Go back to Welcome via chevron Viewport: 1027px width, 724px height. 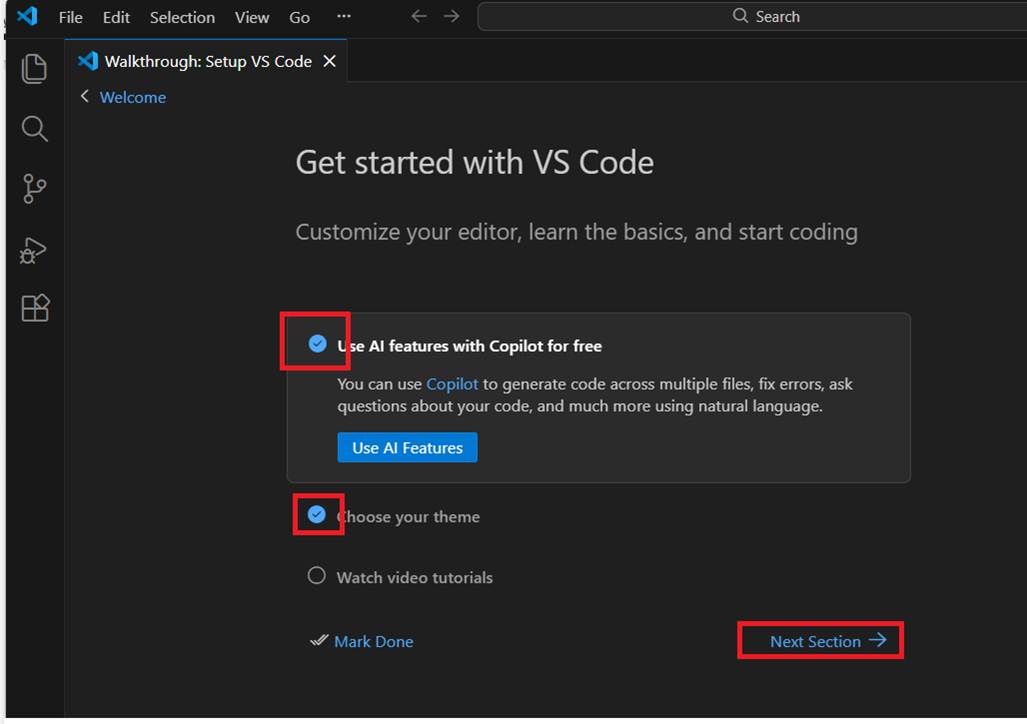(x=85, y=97)
